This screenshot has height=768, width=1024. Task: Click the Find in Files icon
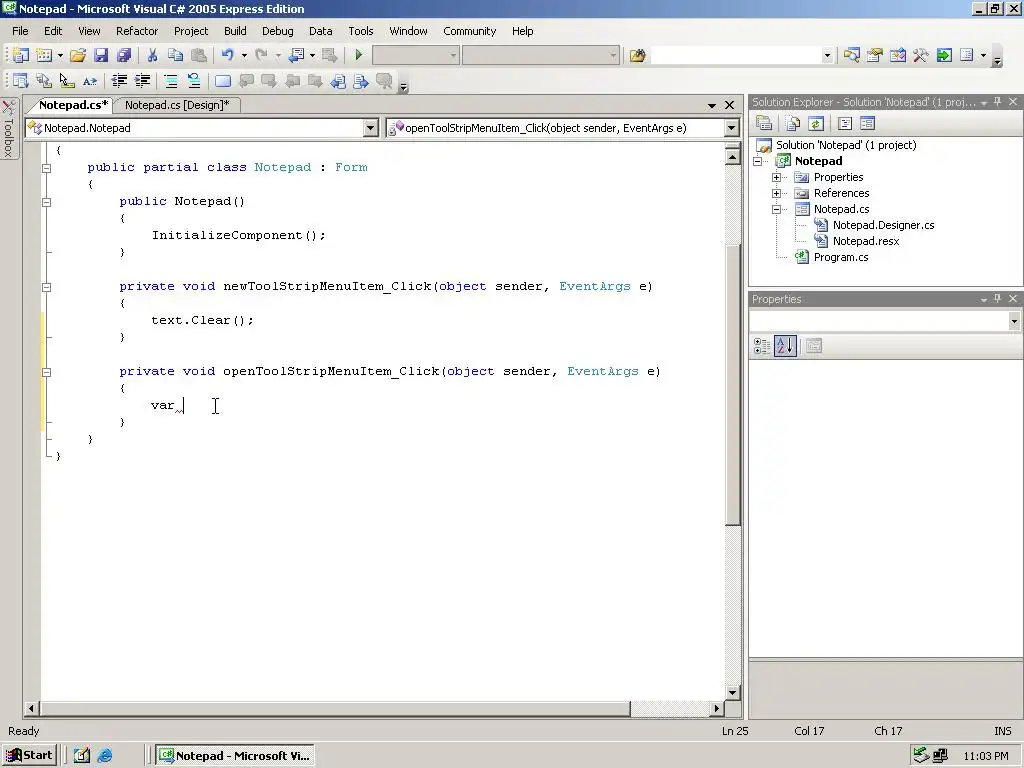point(637,56)
